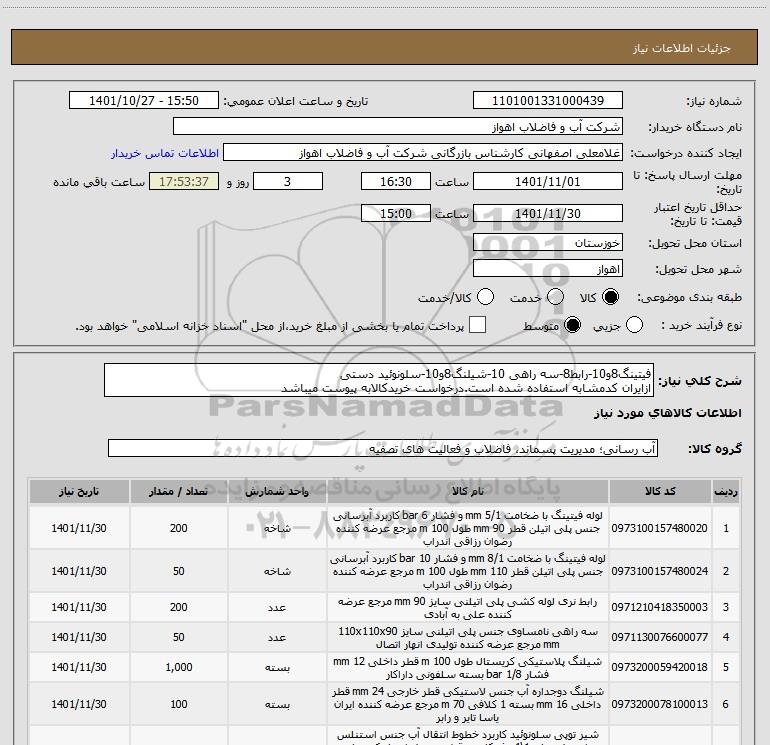Click unit بسته in row 5
Screen dimensions: 770x745
[277, 668]
